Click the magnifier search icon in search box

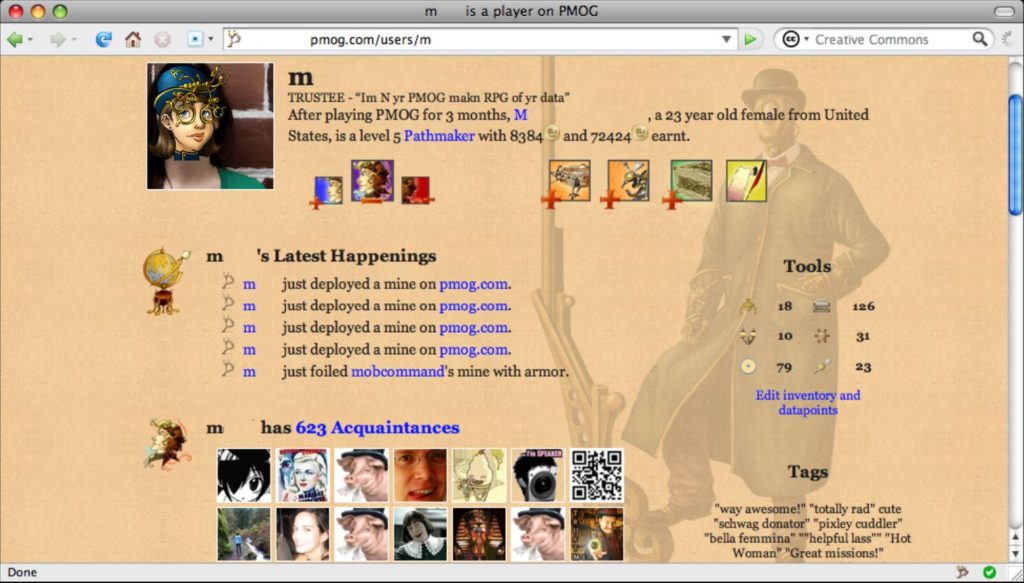(x=980, y=40)
